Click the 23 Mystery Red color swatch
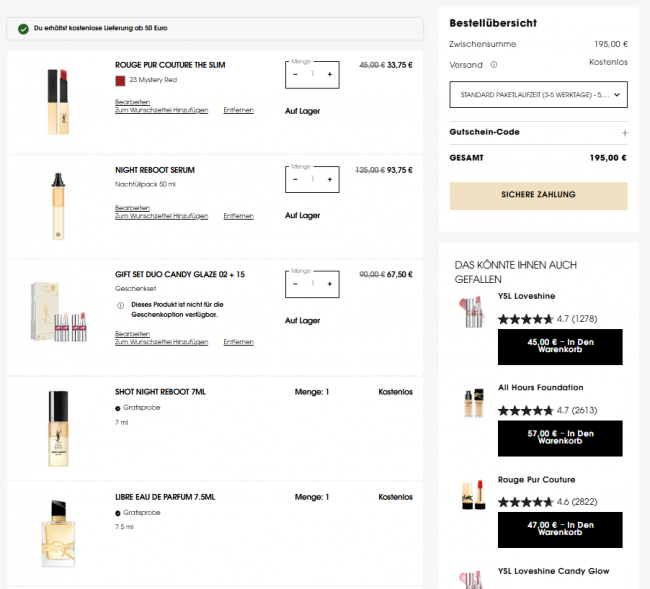The image size is (650, 589). click(x=120, y=80)
